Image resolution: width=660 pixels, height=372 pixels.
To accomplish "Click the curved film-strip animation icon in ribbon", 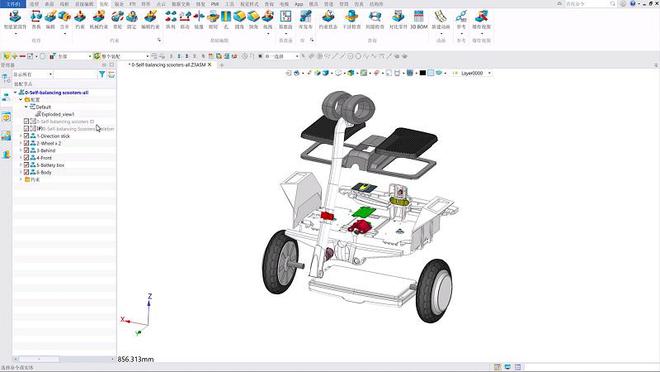I will [441, 19].
